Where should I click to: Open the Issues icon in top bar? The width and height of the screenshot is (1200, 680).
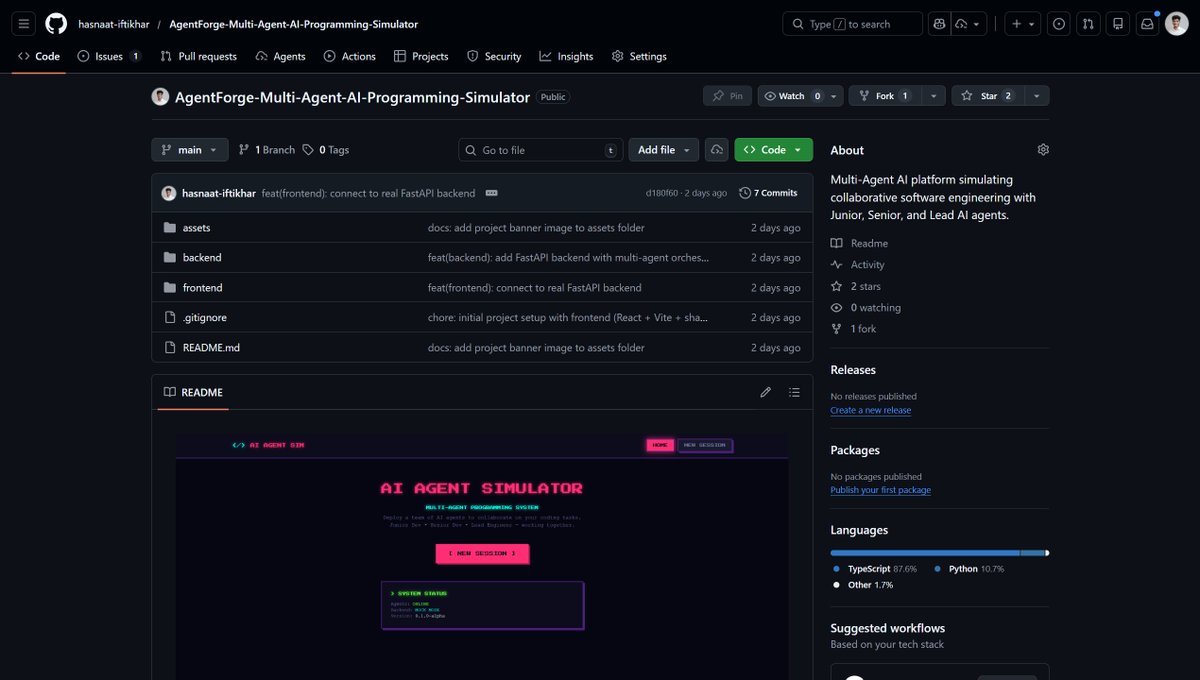(1059, 24)
